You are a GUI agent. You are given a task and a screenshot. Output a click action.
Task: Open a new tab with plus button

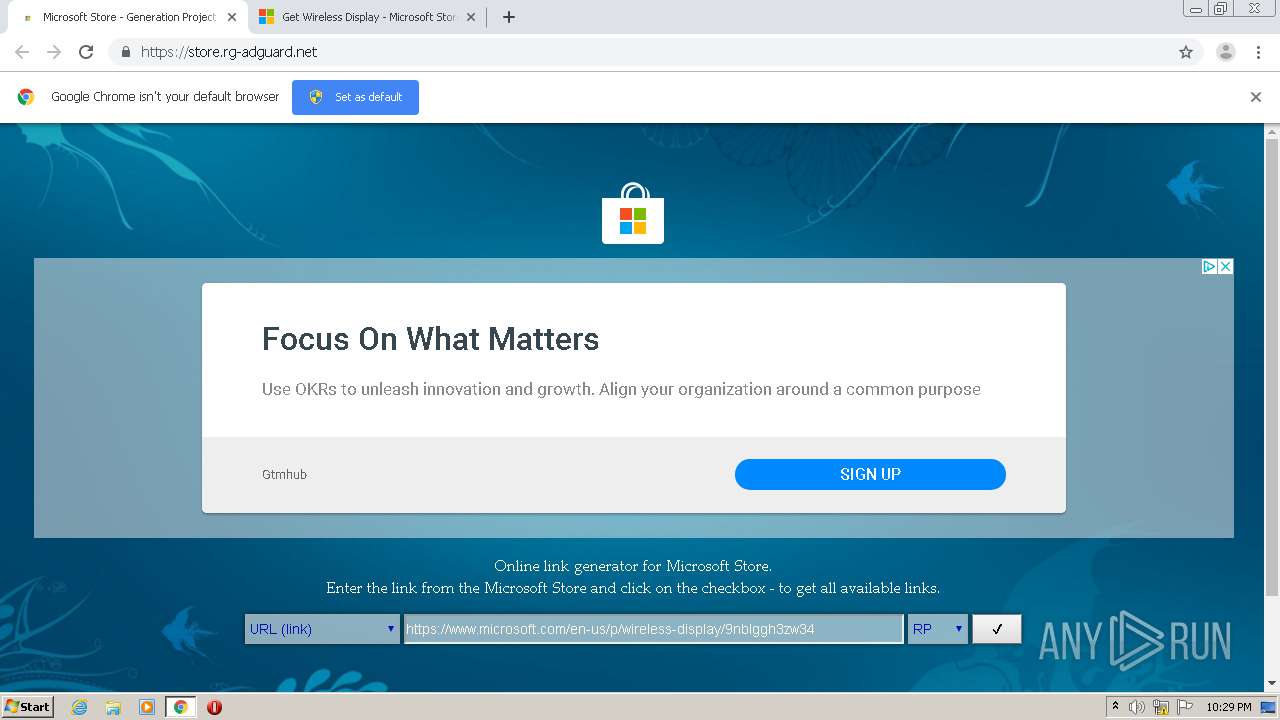click(x=508, y=17)
